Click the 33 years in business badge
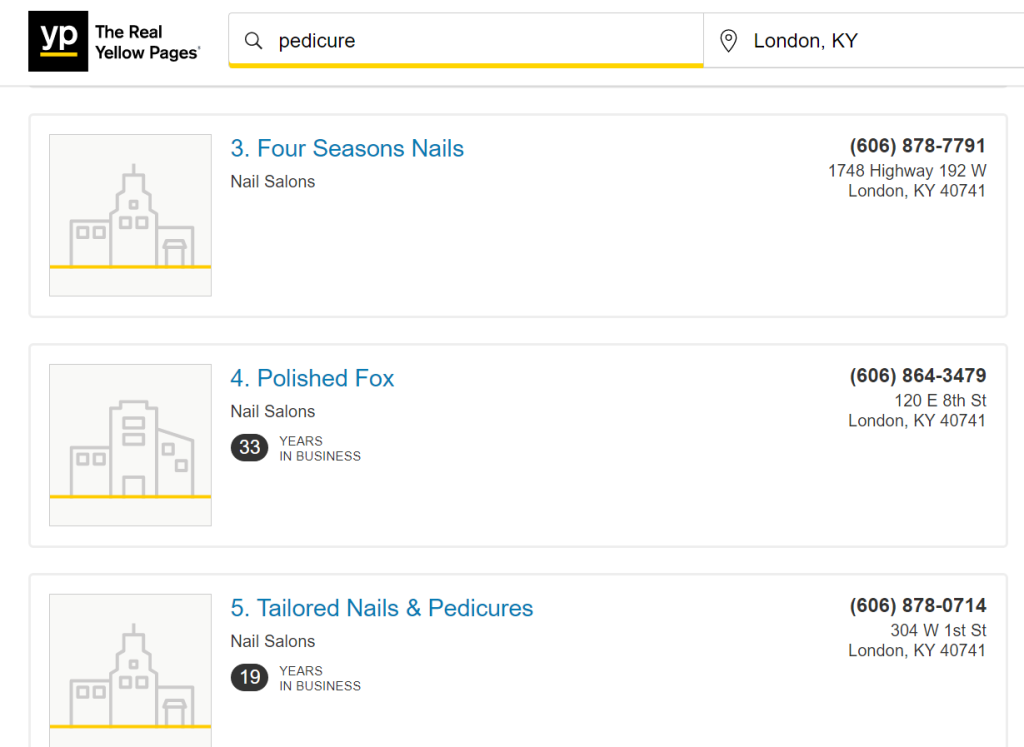Image resolution: width=1024 pixels, height=747 pixels. coord(249,448)
